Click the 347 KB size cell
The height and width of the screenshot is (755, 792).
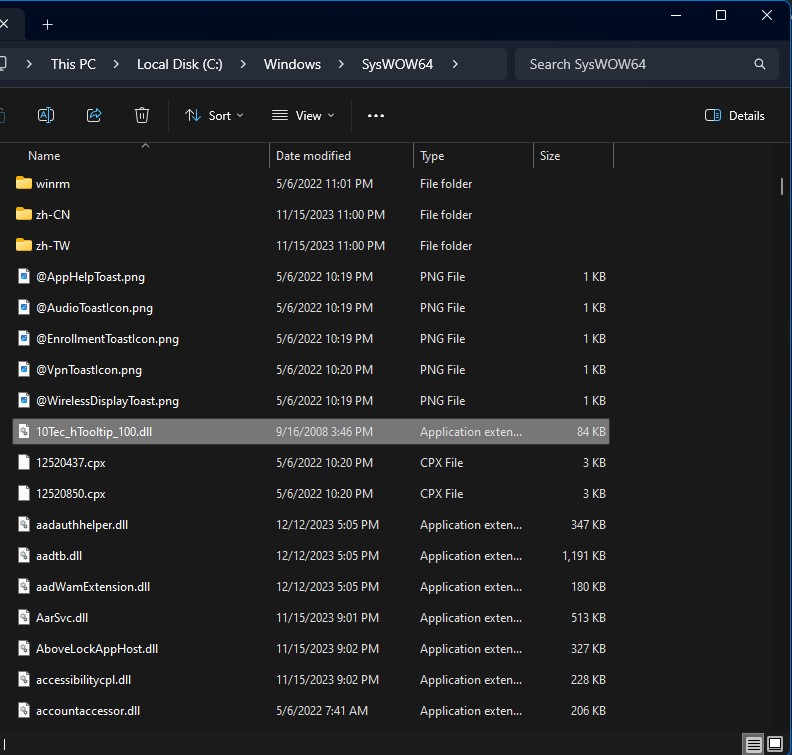point(588,525)
